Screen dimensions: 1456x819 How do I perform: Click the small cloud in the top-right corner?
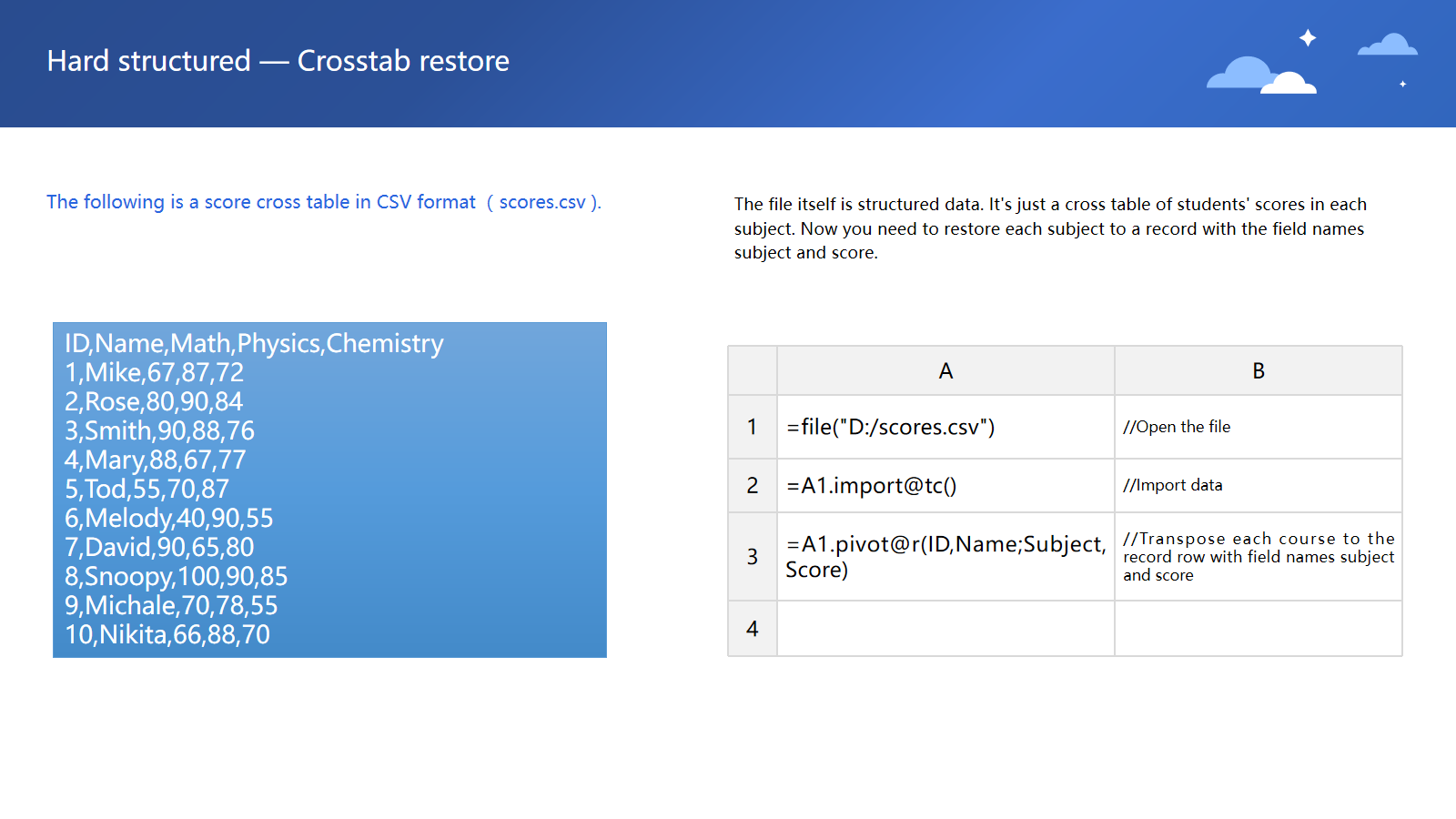1388,45
